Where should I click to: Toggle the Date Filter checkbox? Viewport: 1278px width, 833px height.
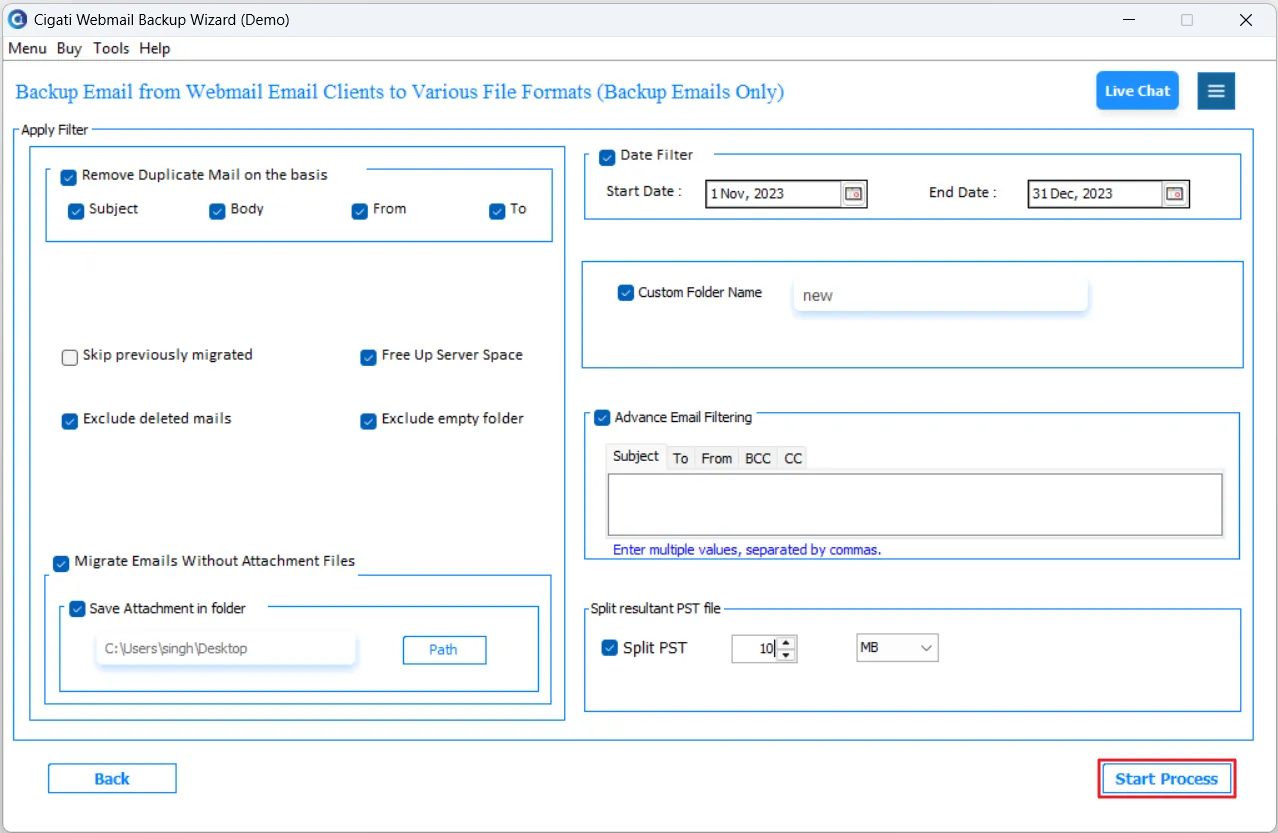coord(607,157)
